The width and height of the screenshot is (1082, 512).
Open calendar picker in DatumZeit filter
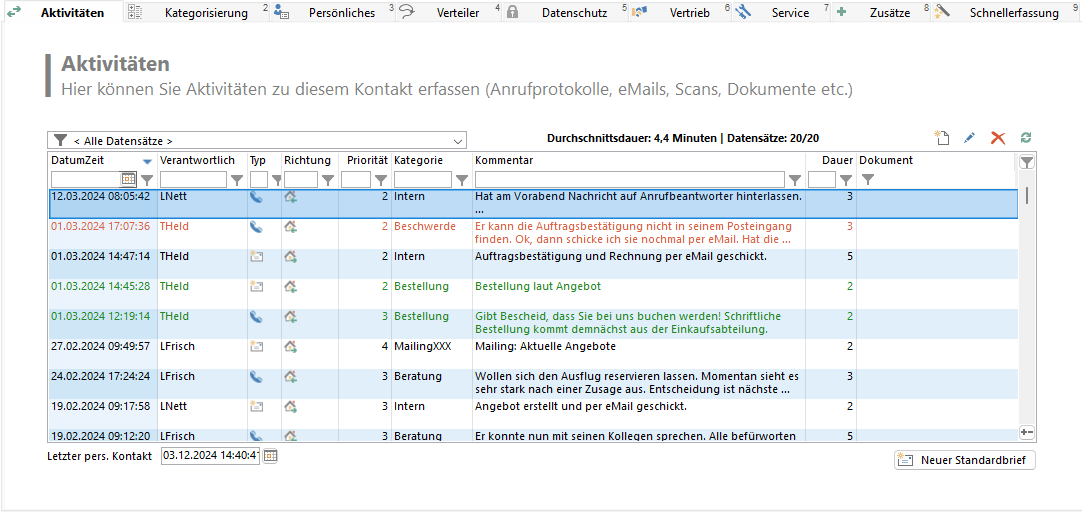[128, 179]
